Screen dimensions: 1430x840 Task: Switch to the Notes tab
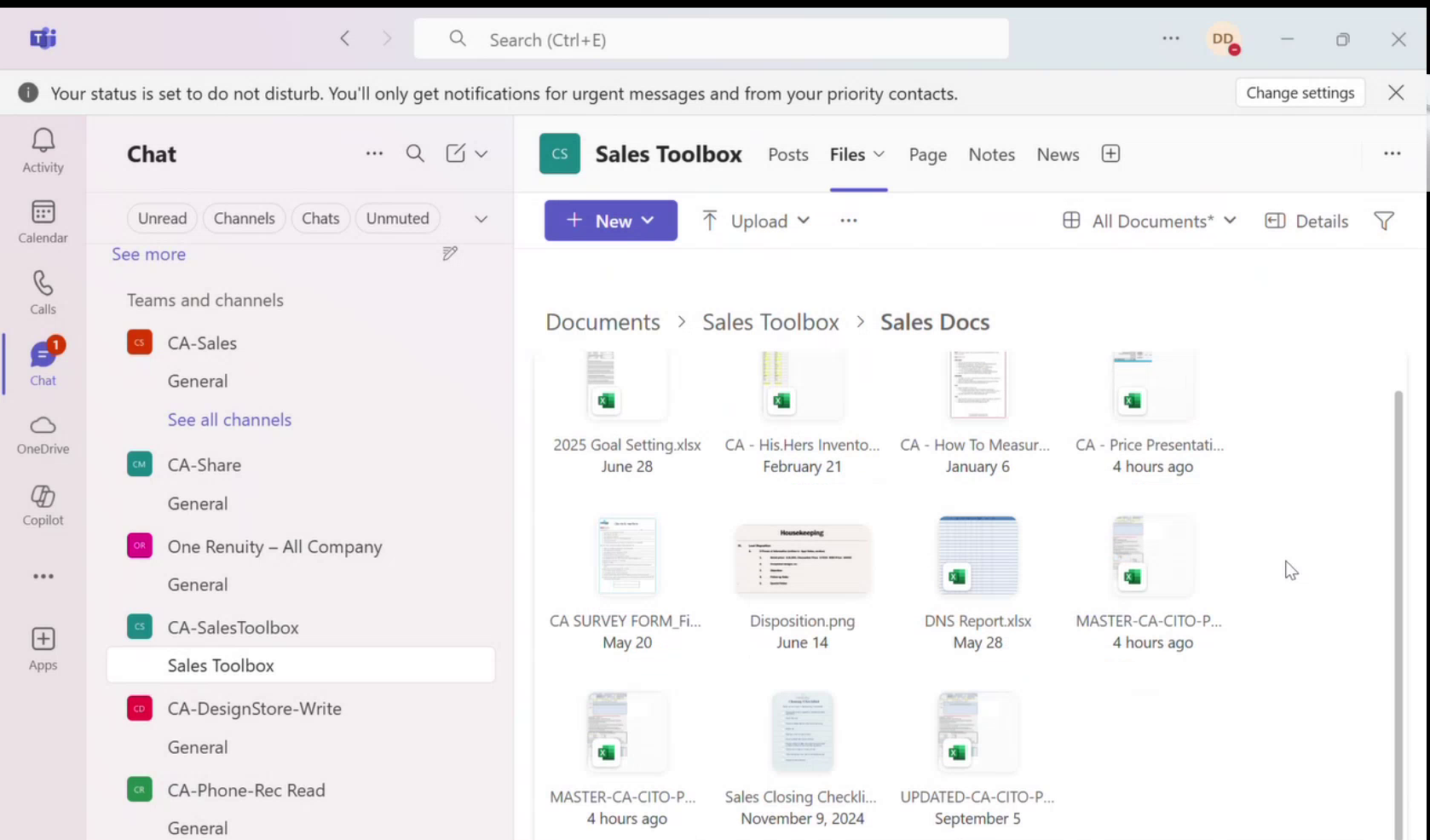991,154
